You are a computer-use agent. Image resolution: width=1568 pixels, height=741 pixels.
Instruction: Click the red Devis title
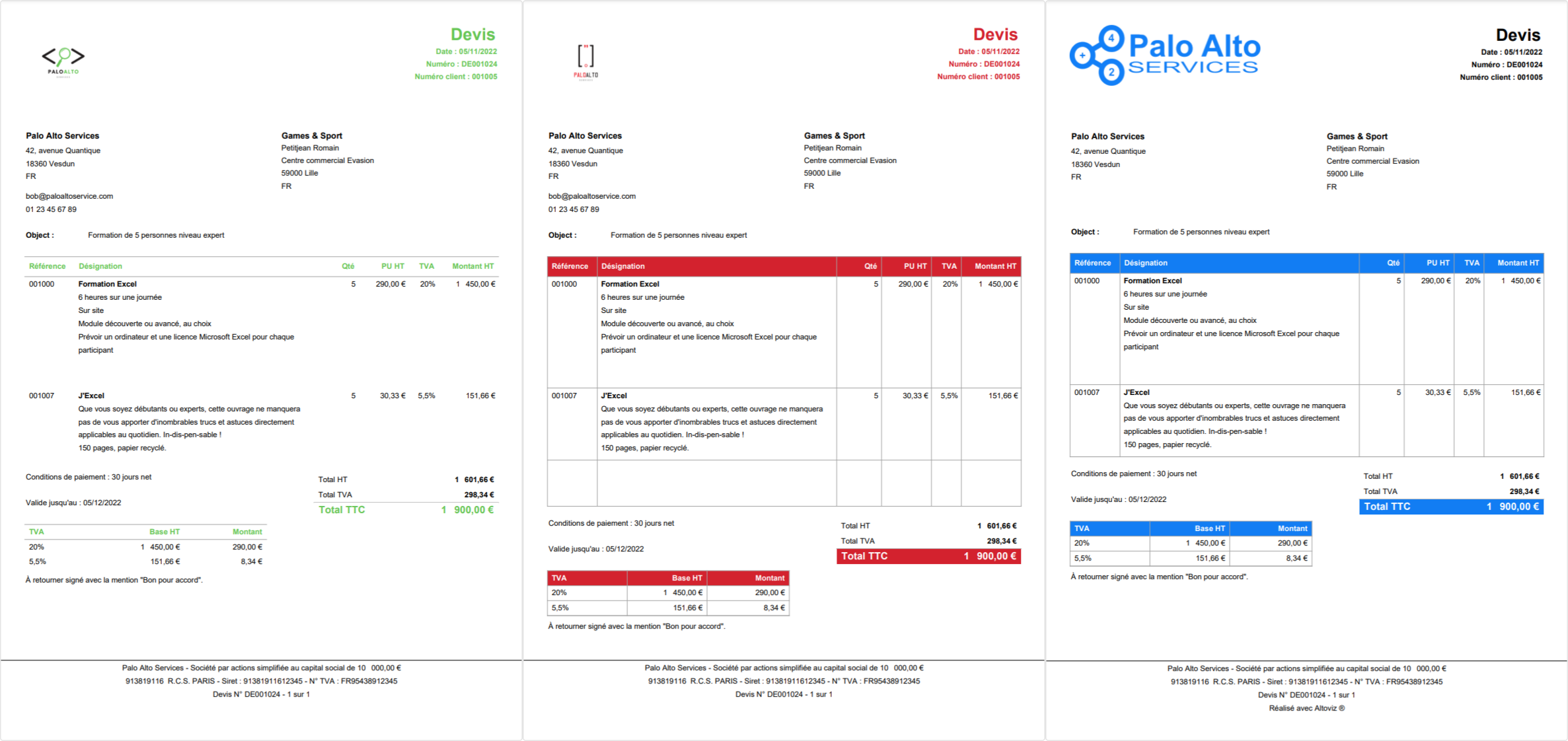coord(995,34)
